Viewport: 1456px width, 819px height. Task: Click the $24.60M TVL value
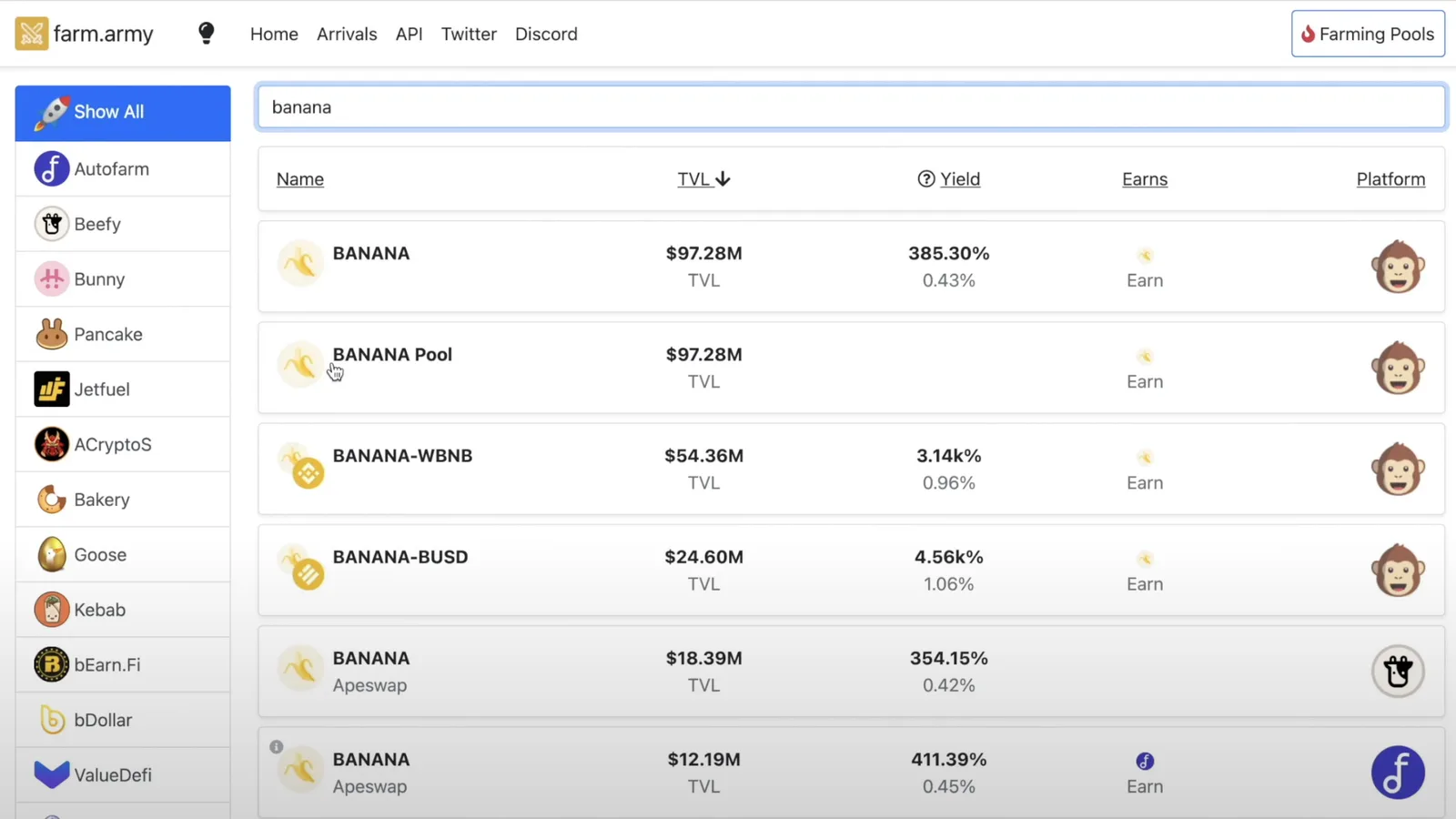tap(704, 557)
